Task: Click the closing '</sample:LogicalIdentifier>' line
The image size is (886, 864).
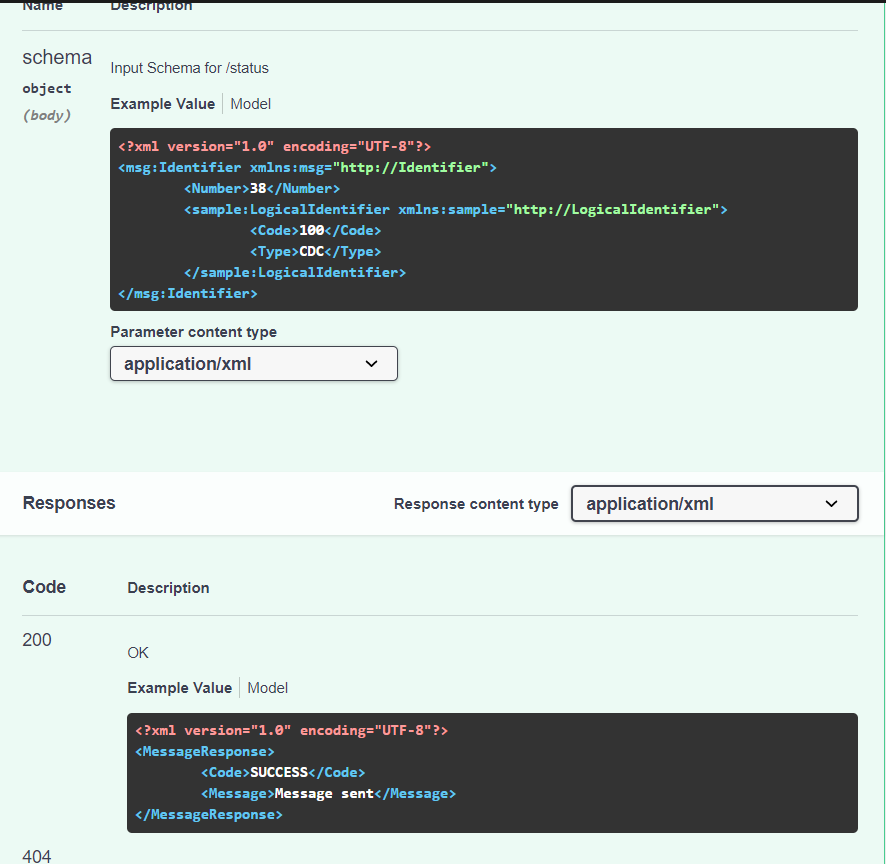Action: click(295, 272)
